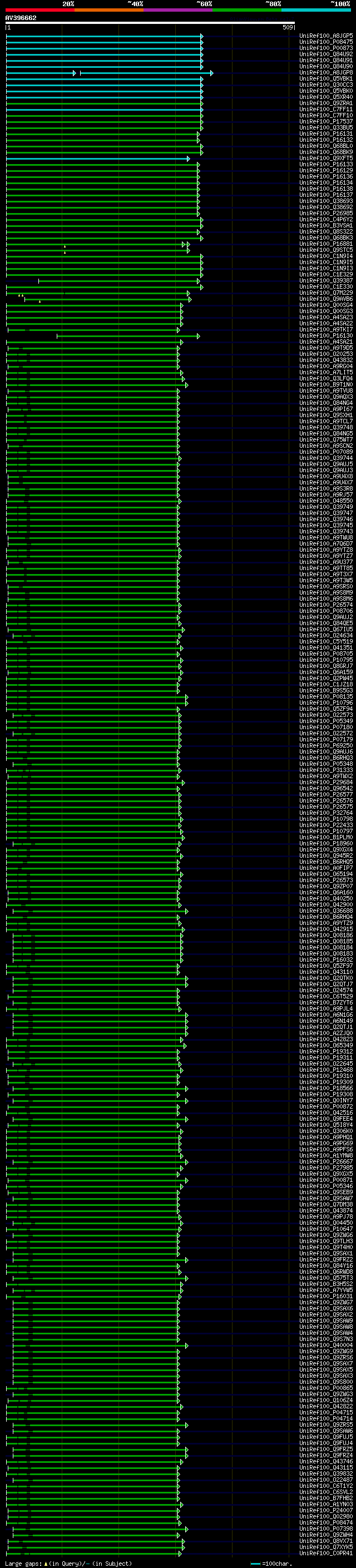This screenshot has height=1568, width=356.
Task: Select hit UniRef100_A8JGP5
Action: tap(326, 36)
